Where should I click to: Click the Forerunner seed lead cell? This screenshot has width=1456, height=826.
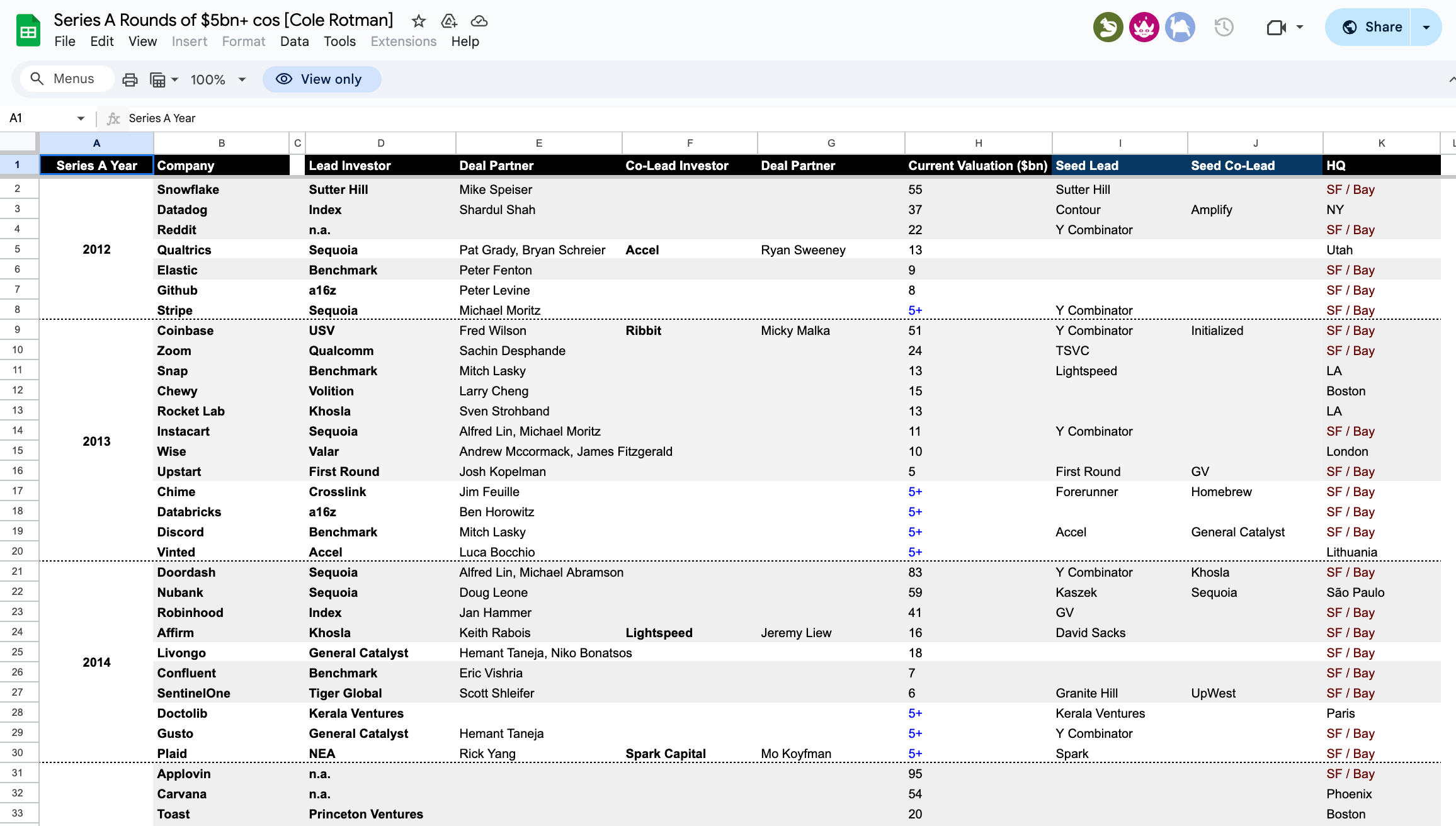point(1120,492)
